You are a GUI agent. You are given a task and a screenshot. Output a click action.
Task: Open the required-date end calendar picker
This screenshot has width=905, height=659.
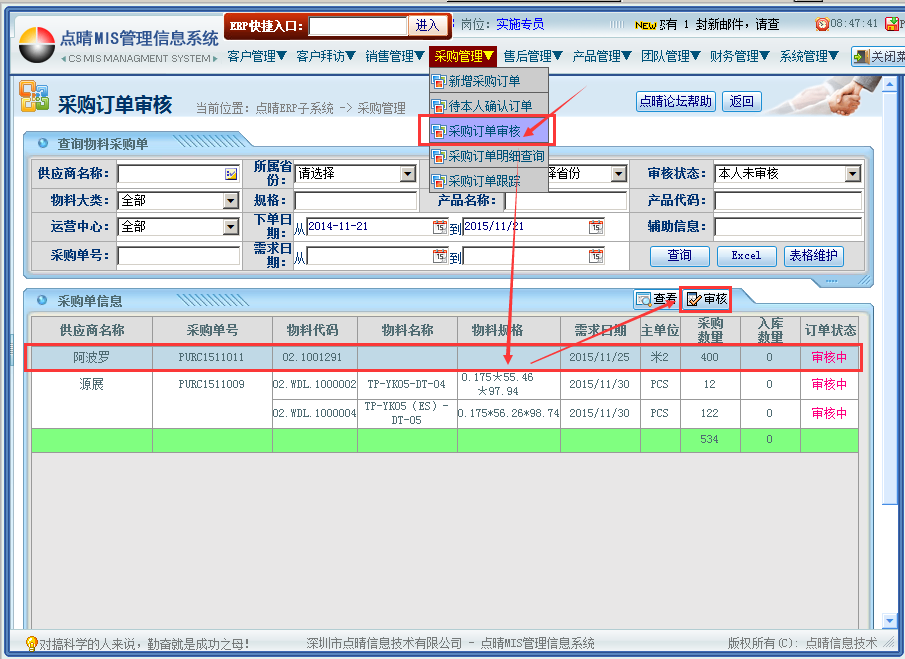[x=596, y=257]
